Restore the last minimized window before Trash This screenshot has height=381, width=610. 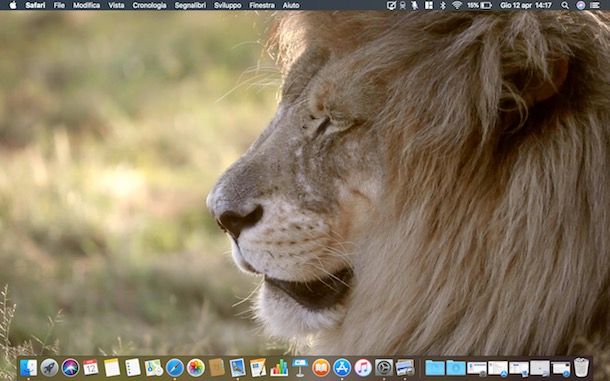tap(561, 368)
